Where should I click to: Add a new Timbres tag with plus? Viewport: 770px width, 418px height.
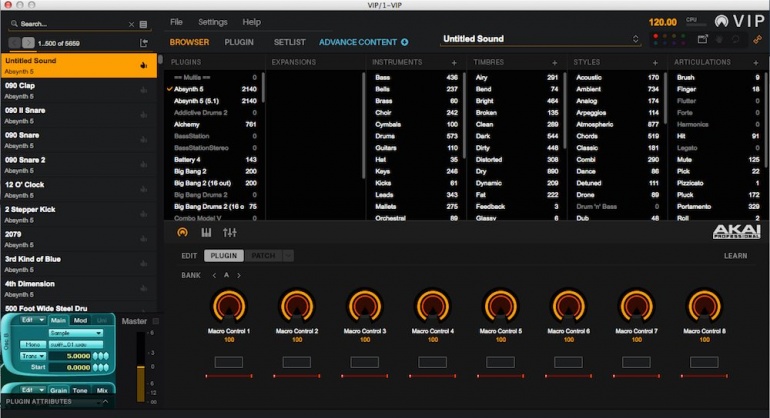coord(554,62)
